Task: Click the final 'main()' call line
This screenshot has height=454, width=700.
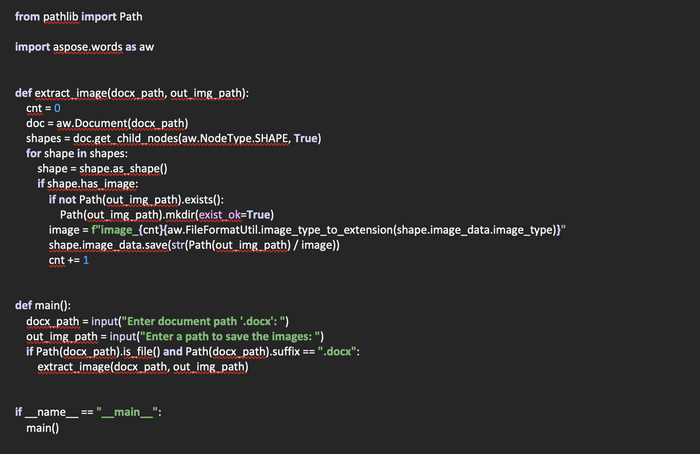Action: tap(42, 428)
